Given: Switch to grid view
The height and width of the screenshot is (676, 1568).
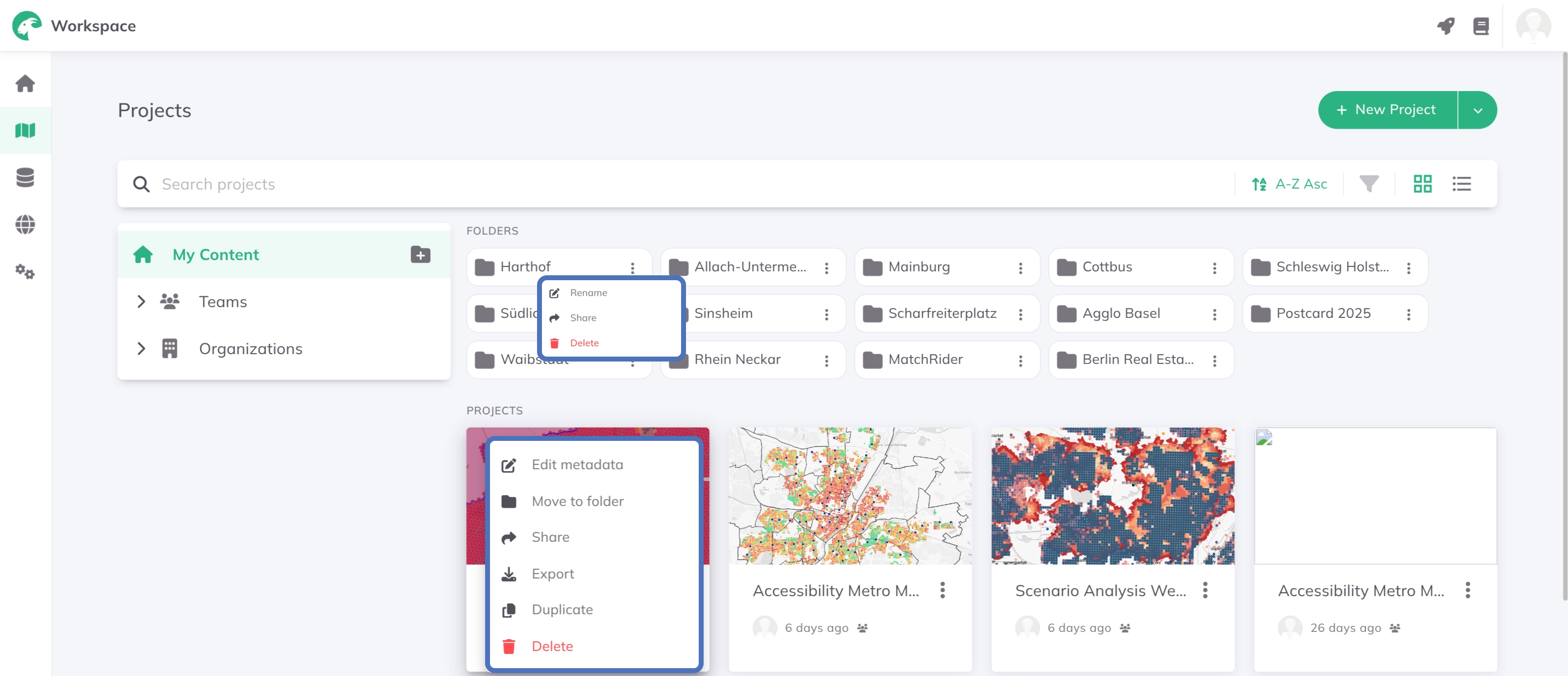Looking at the screenshot, I should 1422,184.
